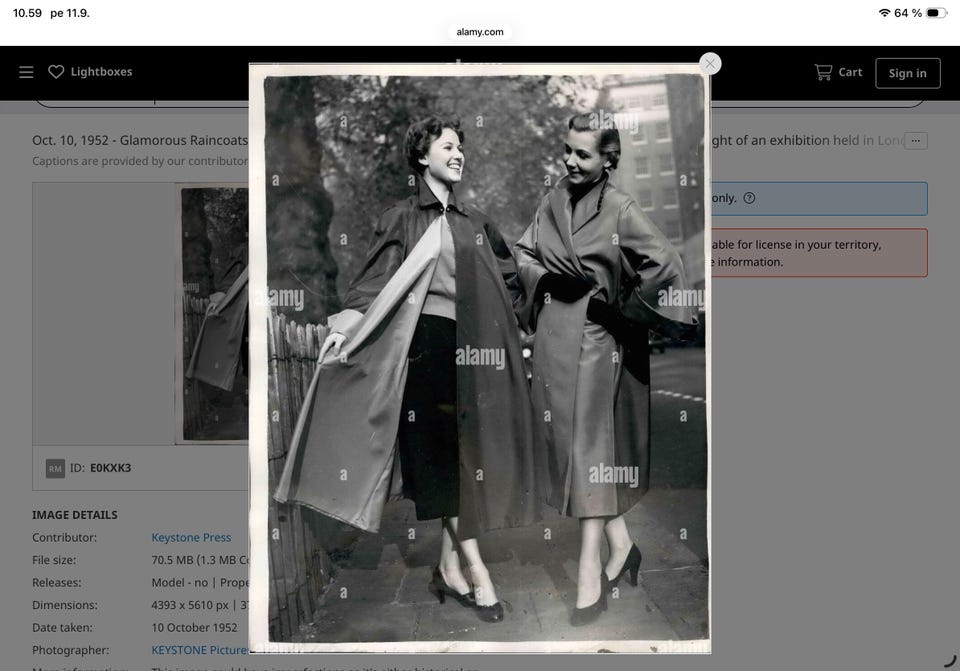Select the image ID E0KXK3
The image size is (960, 671).
110,468
